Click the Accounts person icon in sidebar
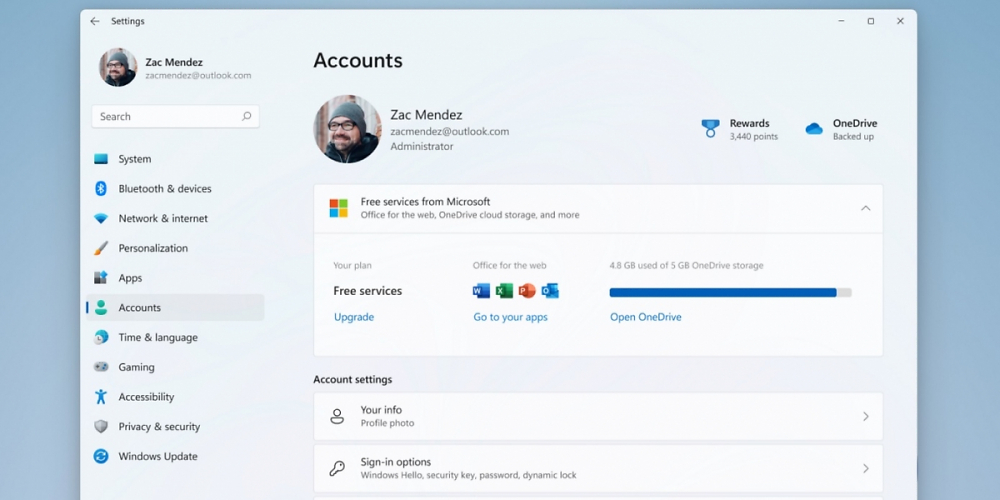 pyautogui.click(x=101, y=307)
